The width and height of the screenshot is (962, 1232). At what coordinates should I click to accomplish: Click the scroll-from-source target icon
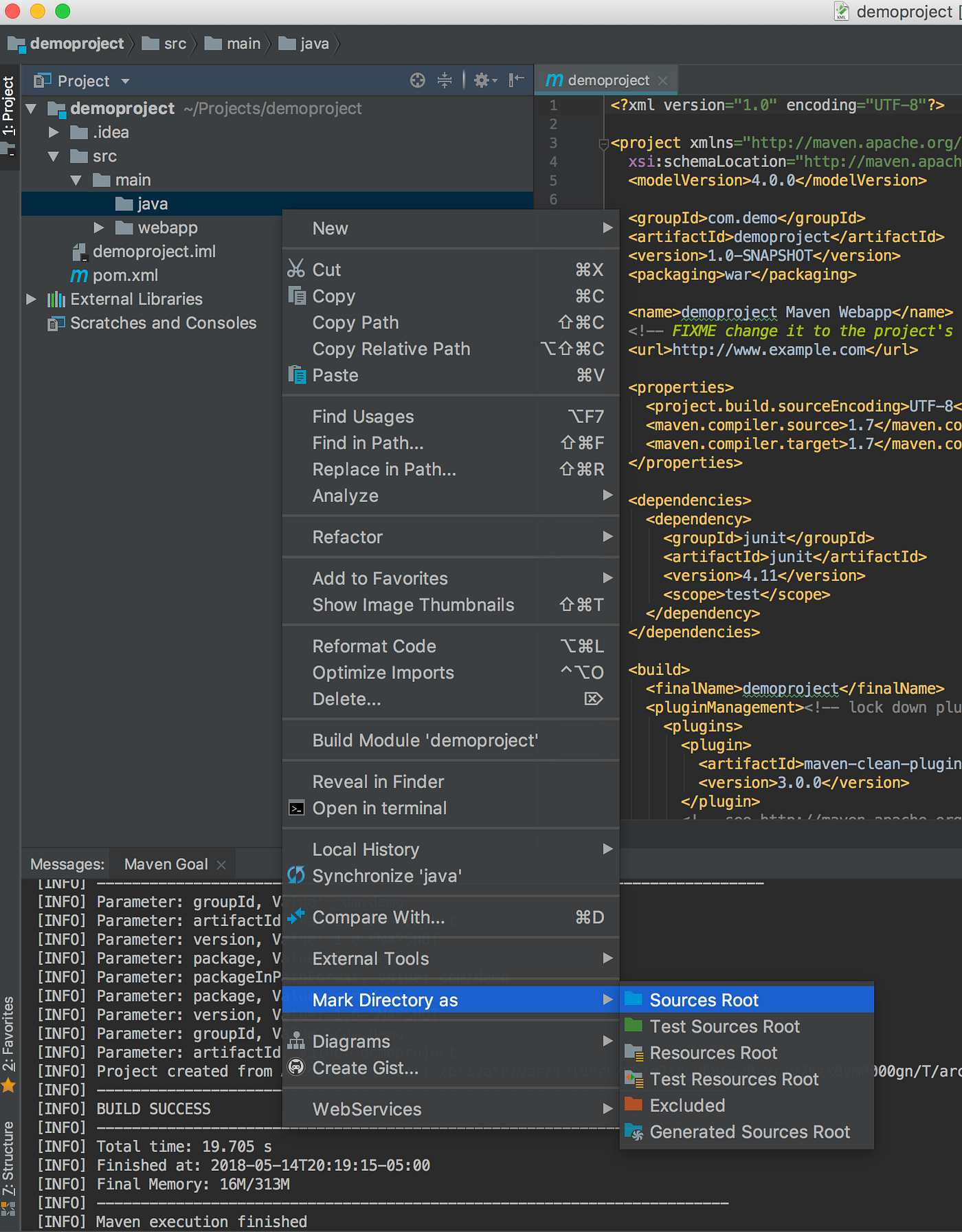417,80
